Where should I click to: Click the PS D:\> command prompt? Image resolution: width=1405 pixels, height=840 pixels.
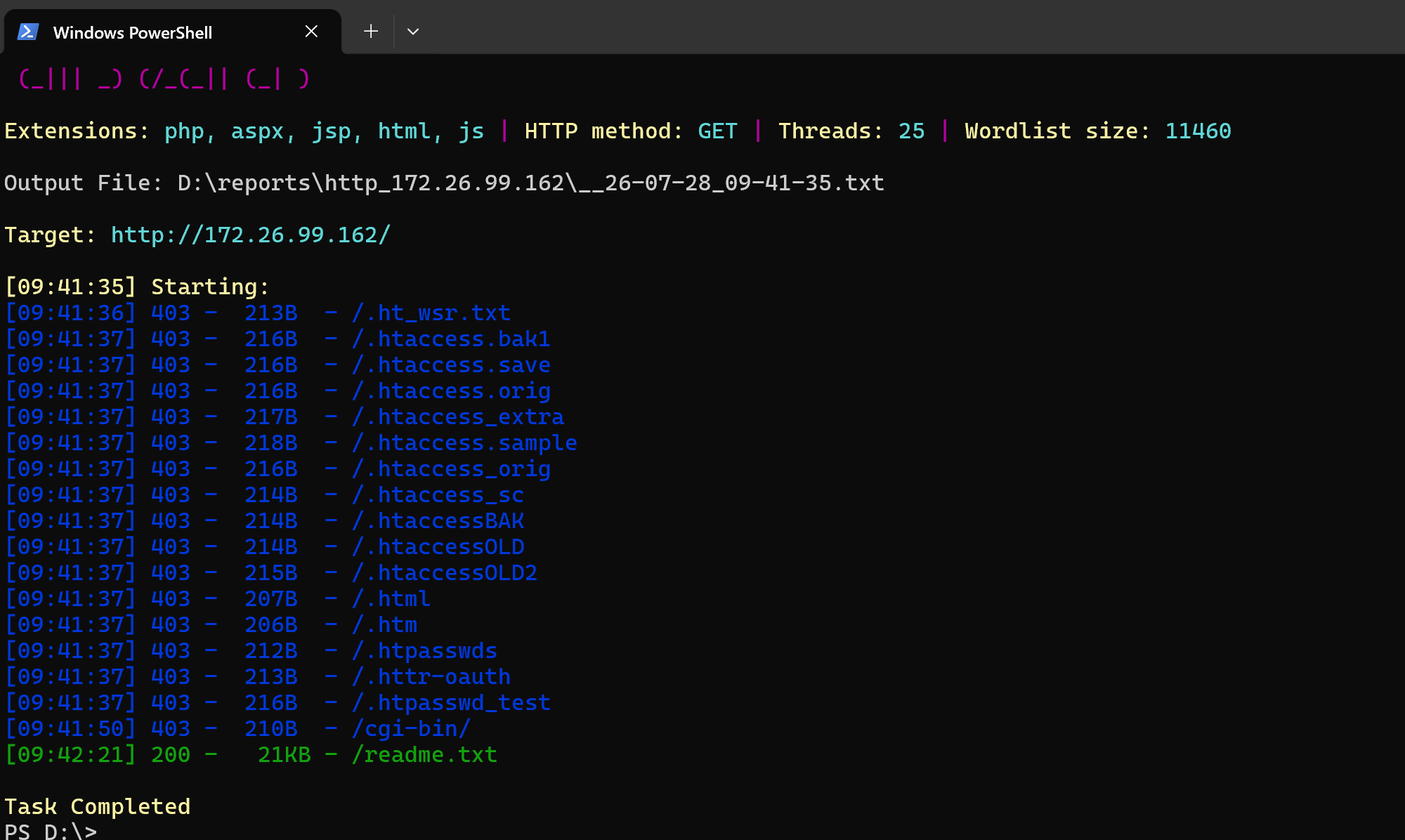(x=51, y=832)
